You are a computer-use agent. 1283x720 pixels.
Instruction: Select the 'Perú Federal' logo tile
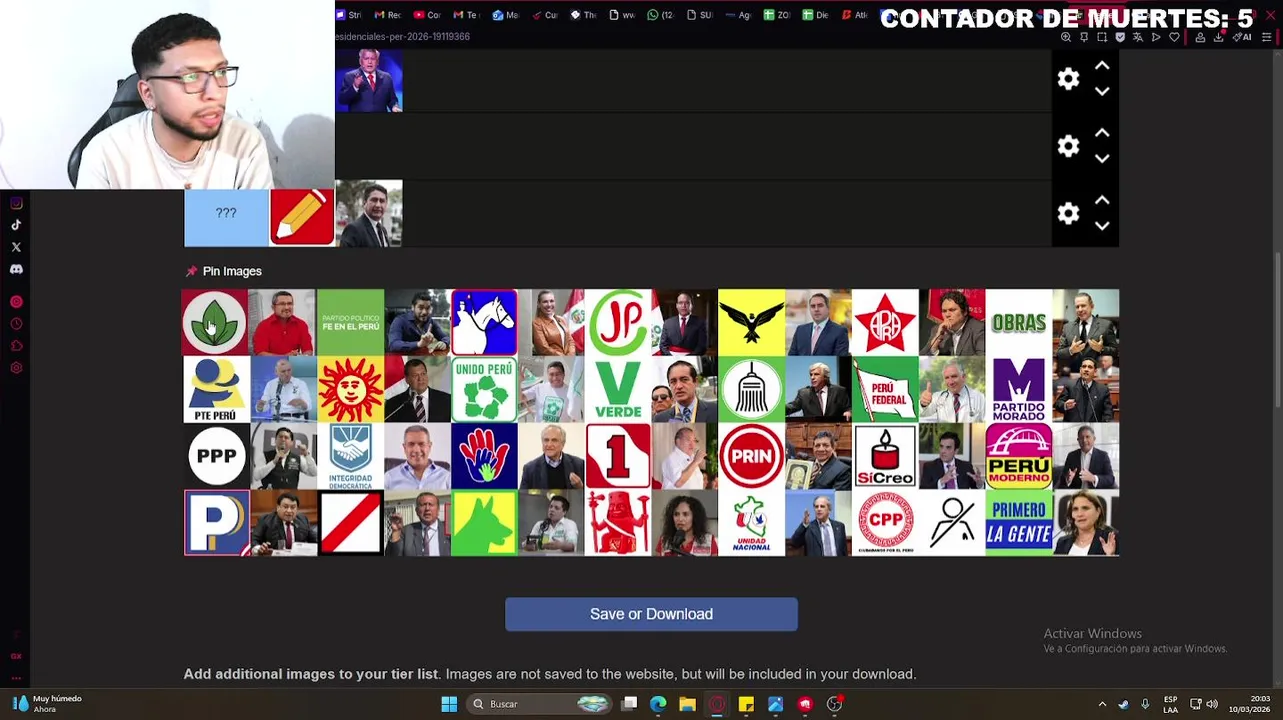coord(885,389)
